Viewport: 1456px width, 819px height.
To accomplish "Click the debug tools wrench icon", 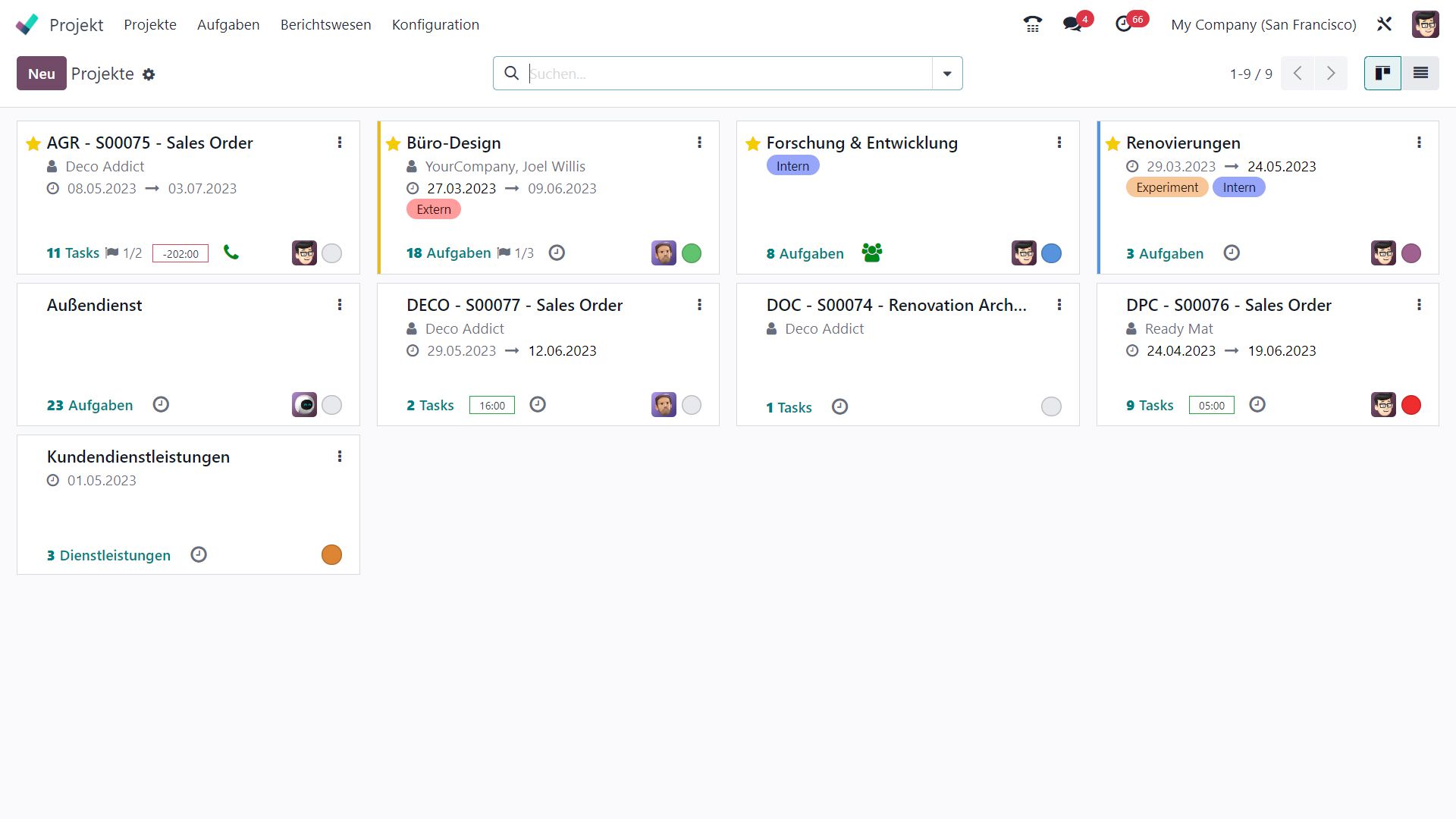I will [1384, 24].
